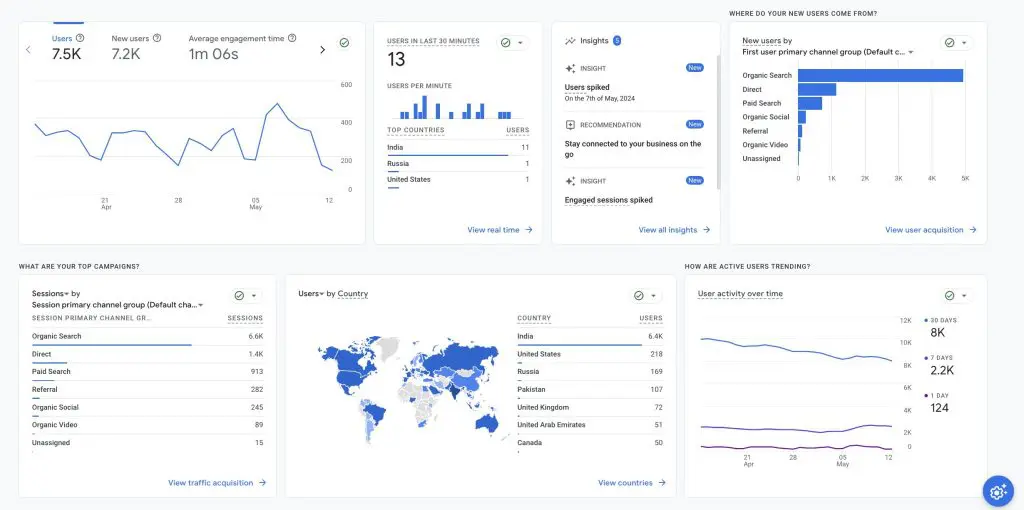Click the Insights card vertical scrollbar
Screen dimensions: 1024x510
[x=718, y=120]
